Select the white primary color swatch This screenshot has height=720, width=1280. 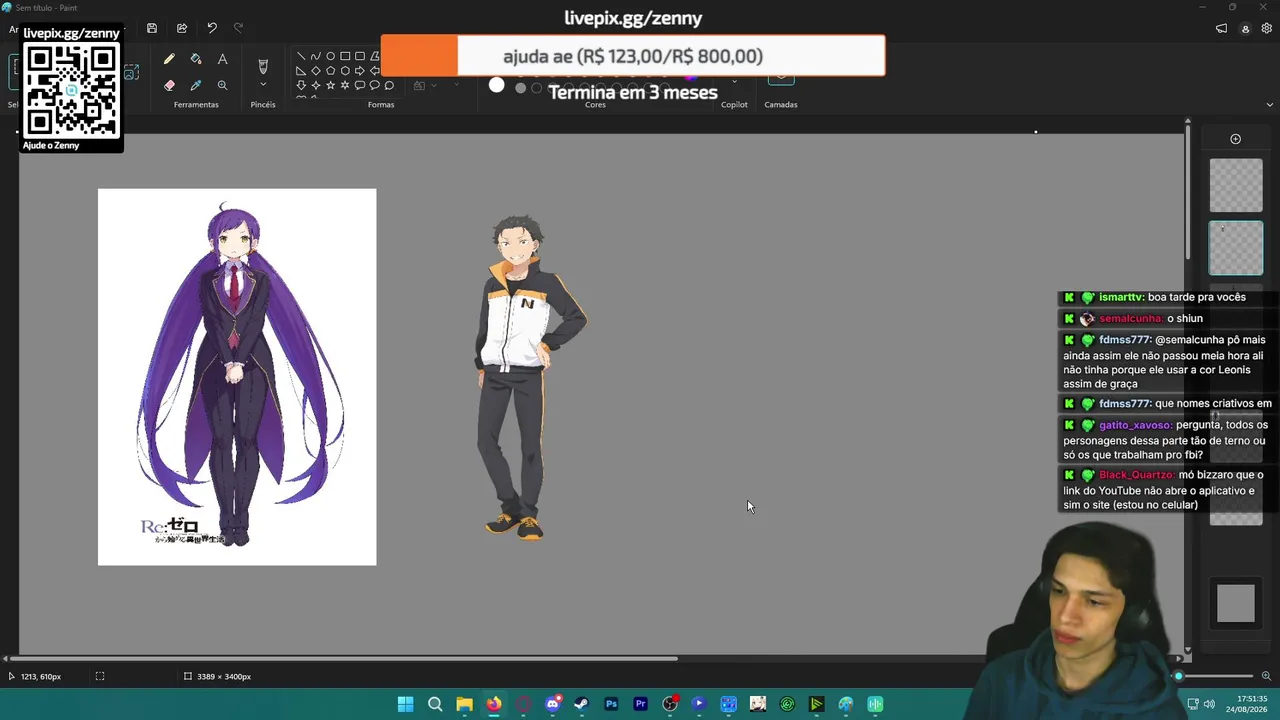click(497, 86)
